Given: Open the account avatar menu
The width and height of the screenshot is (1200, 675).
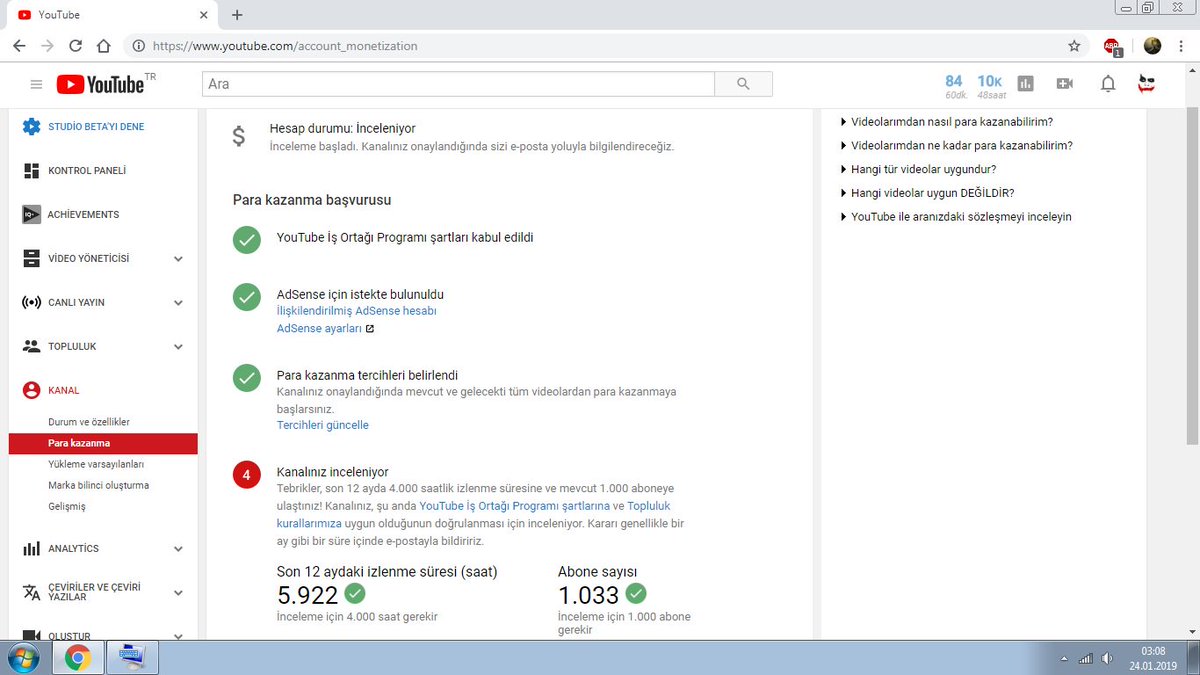Looking at the screenshot, I should coord(1148,84).
